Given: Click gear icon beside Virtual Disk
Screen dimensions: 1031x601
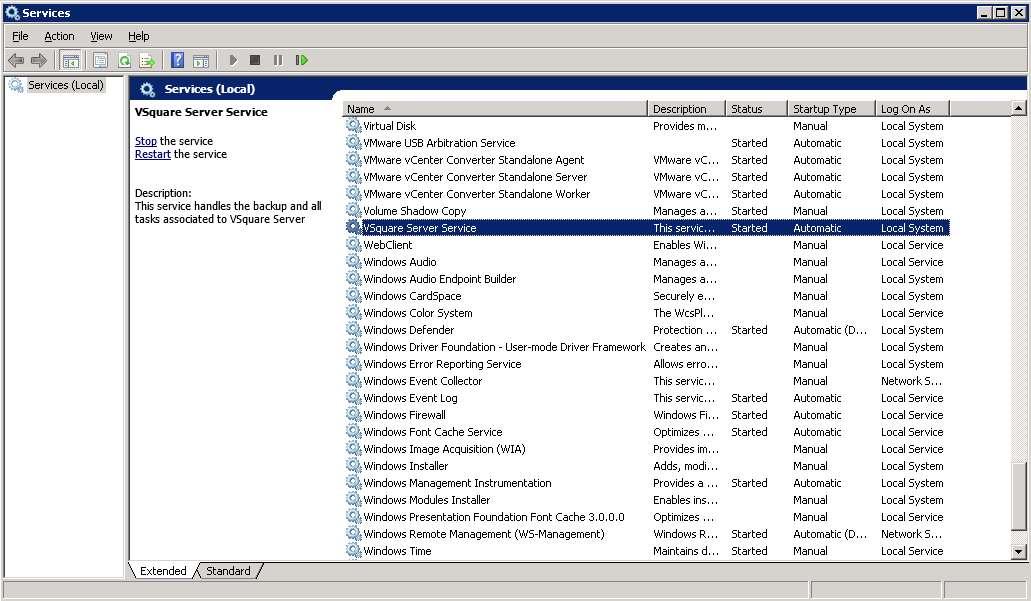Looking at the screenshot, I should point(353,125).
